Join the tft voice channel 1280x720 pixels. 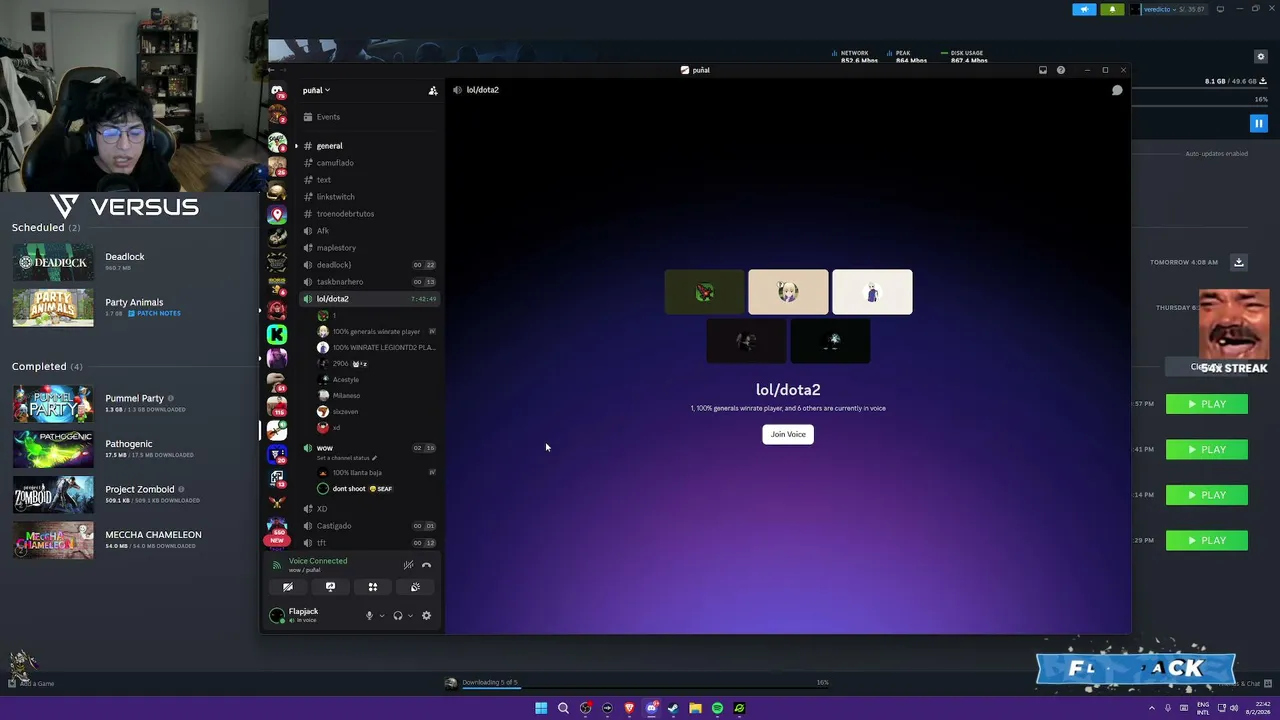coord(370,543)
